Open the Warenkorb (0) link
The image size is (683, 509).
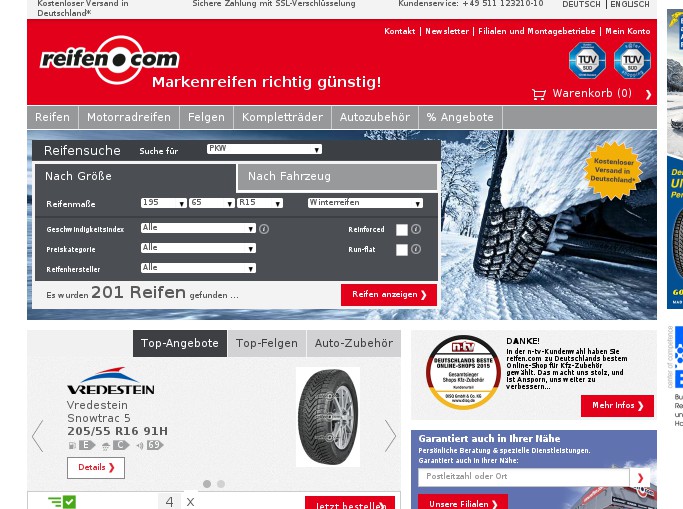[x=592, y=94]
